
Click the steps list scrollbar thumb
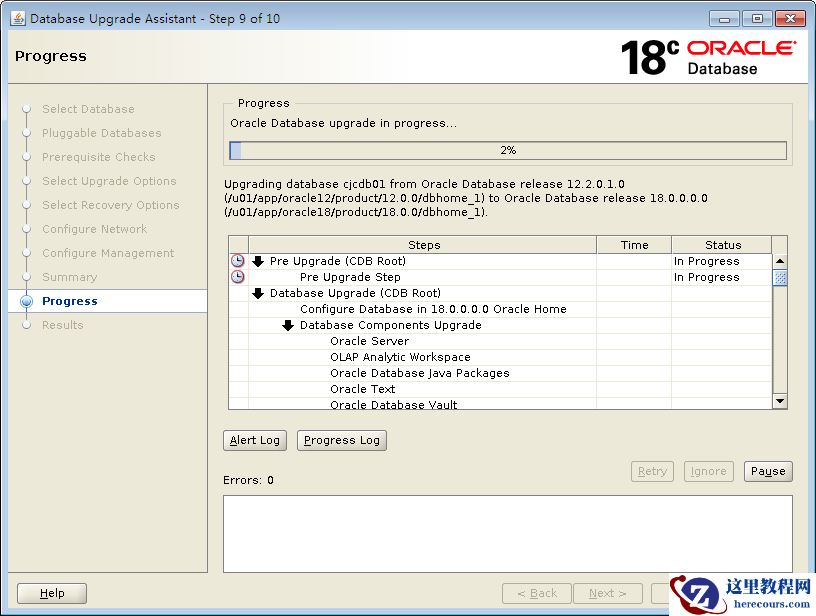point(780,277)
